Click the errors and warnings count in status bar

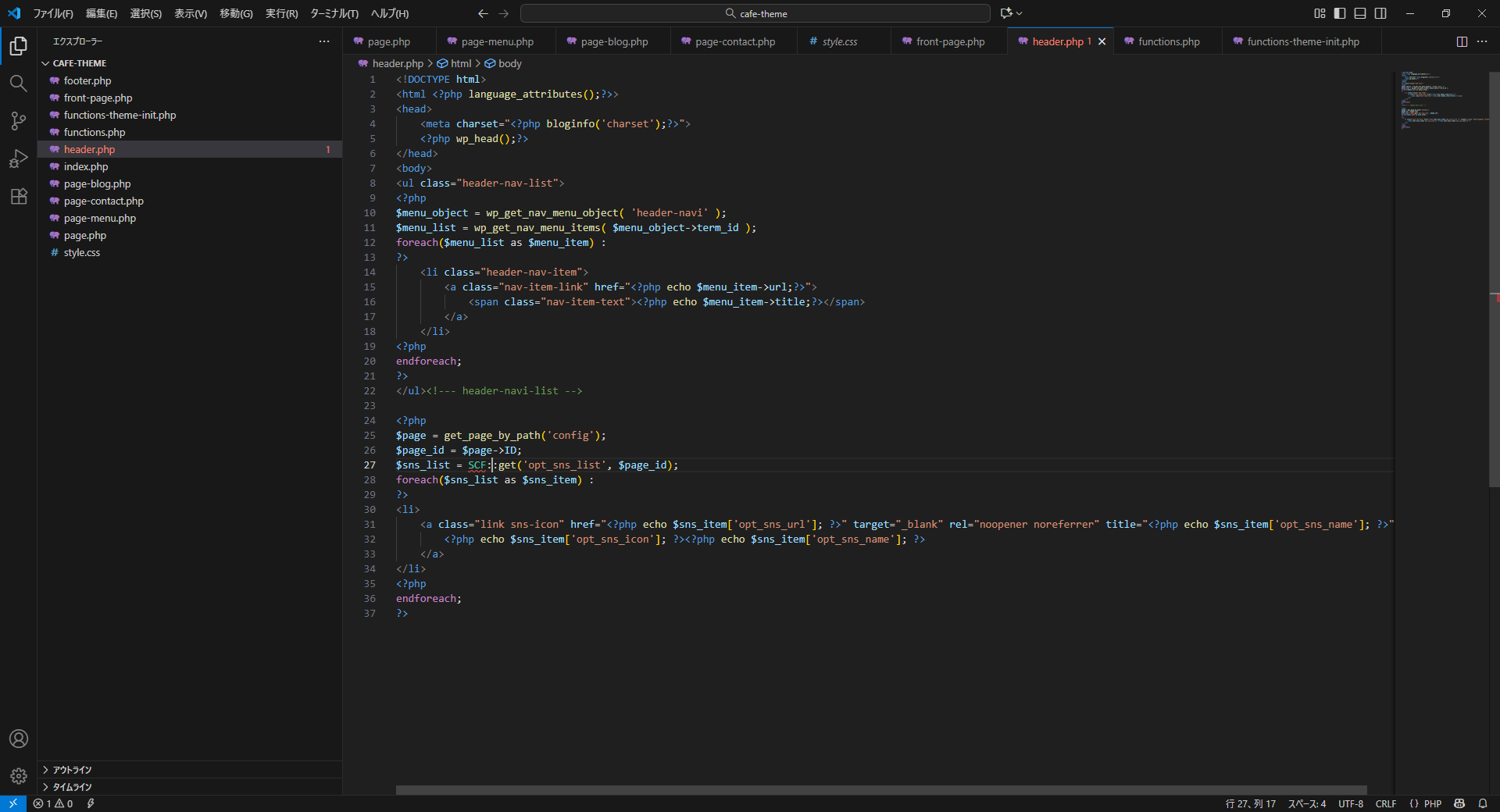pos(53,803)
